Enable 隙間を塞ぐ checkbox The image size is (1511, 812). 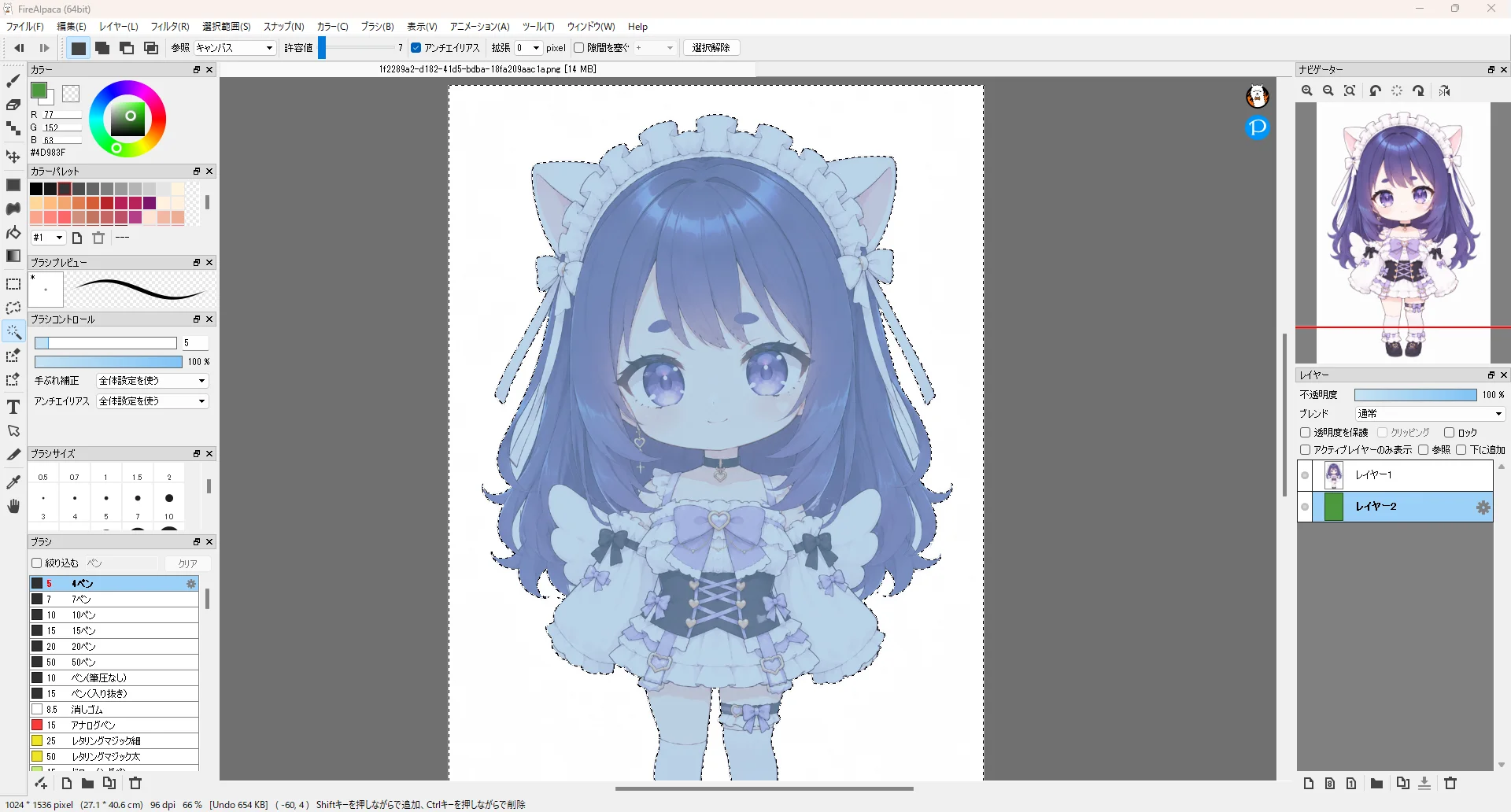(x=579, y=48)
